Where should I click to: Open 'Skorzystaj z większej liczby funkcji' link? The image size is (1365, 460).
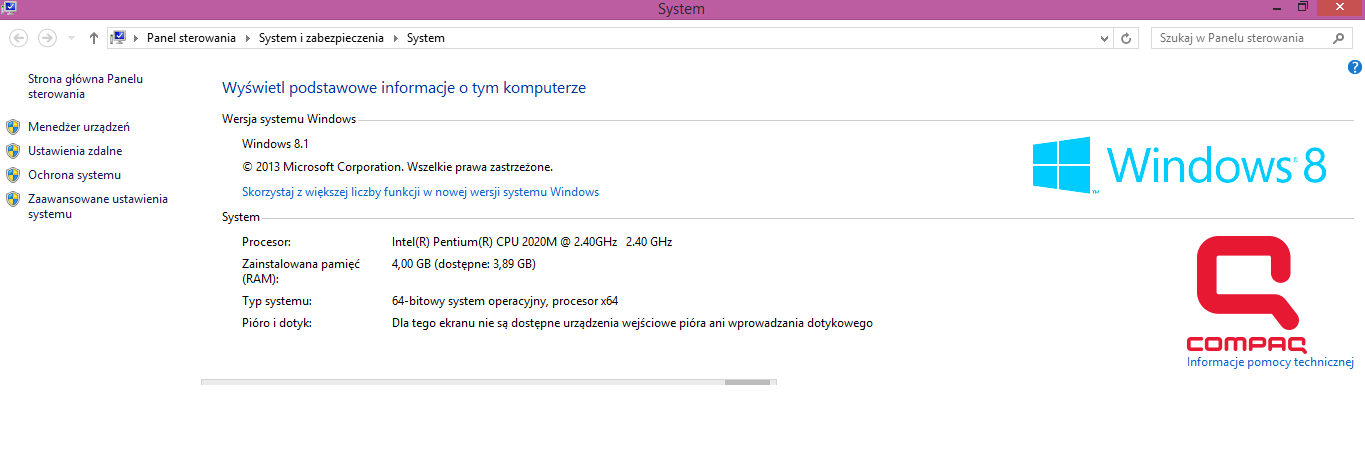tap(421, 192)
